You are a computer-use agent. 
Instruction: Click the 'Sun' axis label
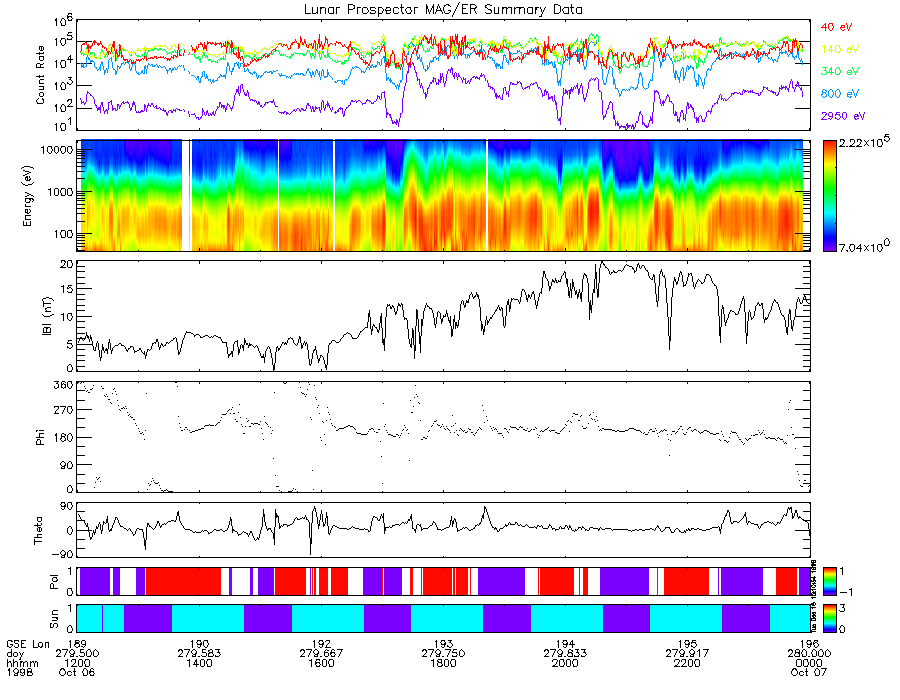[54, 619]
